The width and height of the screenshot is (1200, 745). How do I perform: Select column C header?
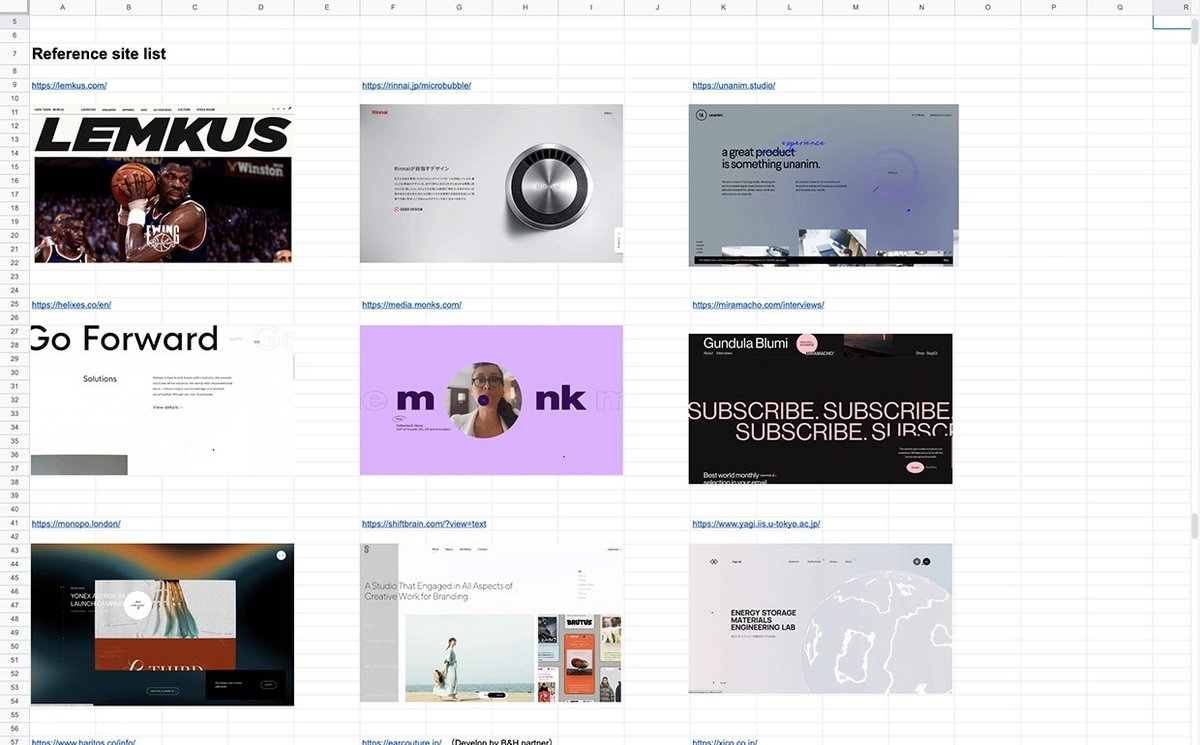[195, 7]
